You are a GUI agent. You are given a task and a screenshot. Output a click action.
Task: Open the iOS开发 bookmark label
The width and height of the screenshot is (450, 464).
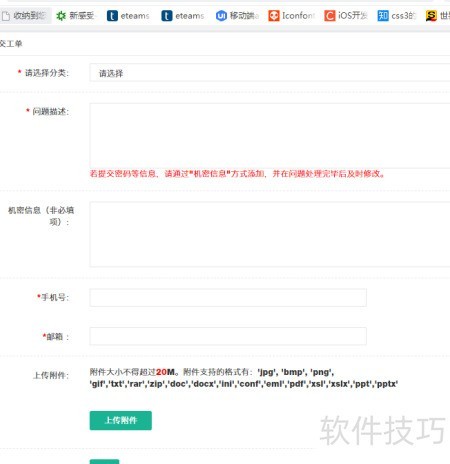tap(353, 16)
